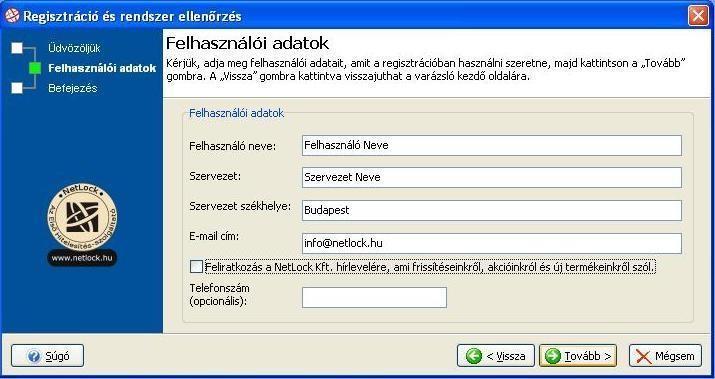Click the large Felhasználói adatok page heading
The image size is (715, 379).
[247, 43]
